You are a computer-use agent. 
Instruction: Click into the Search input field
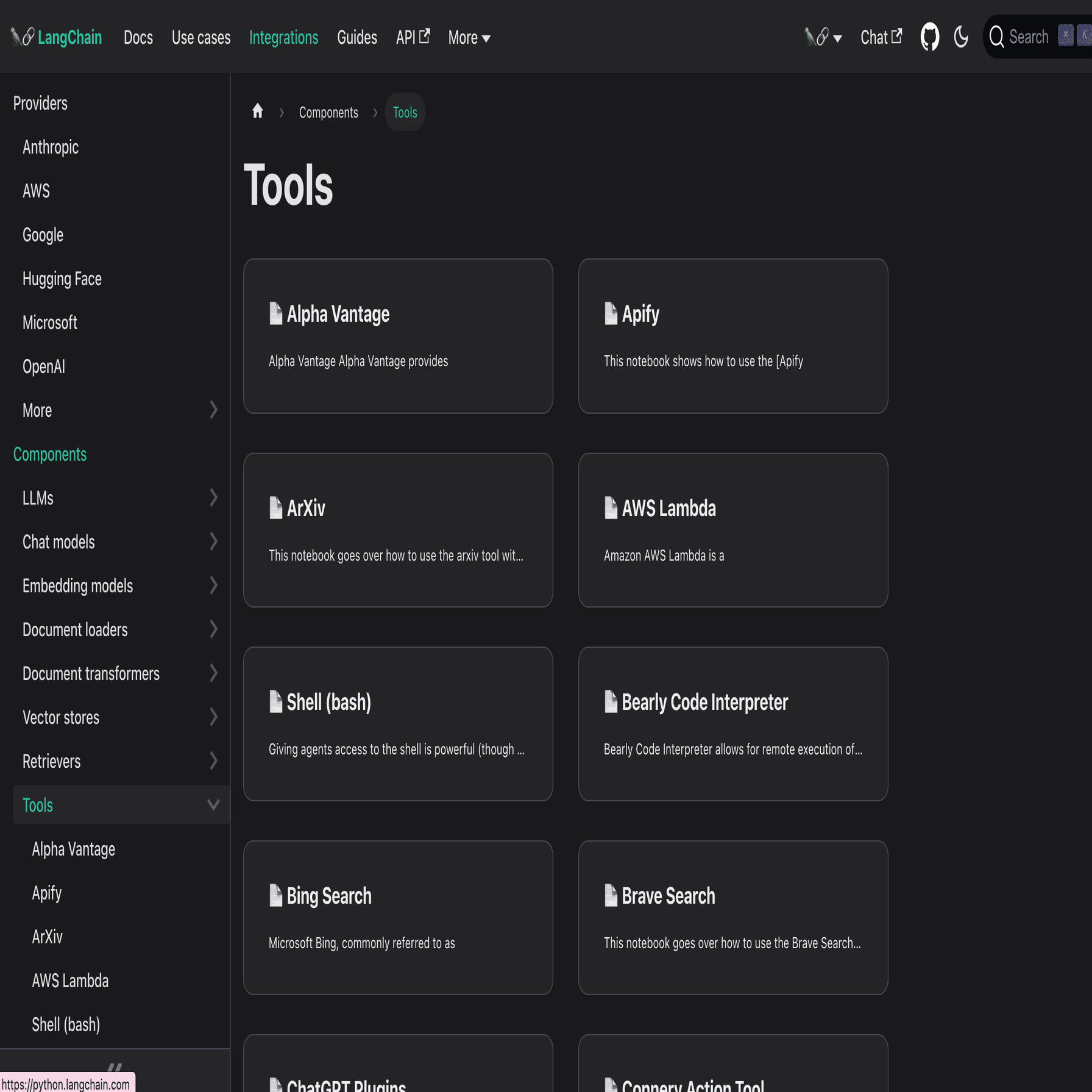pos(1038,37)
